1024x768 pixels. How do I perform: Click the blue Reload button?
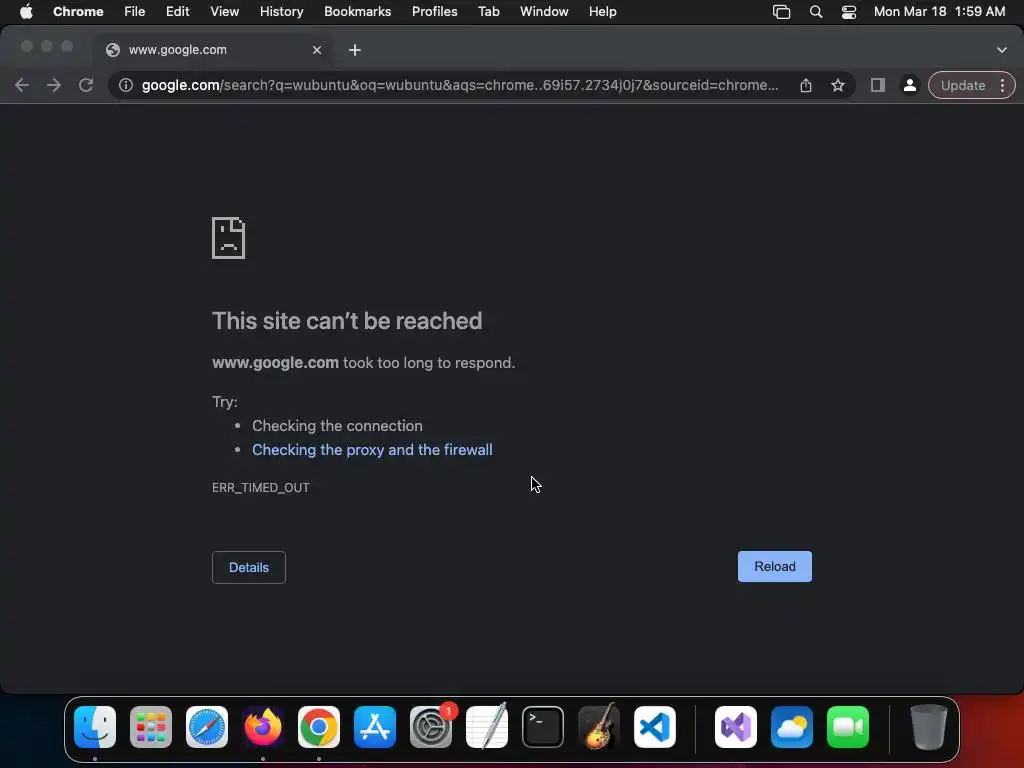point(775,566)
